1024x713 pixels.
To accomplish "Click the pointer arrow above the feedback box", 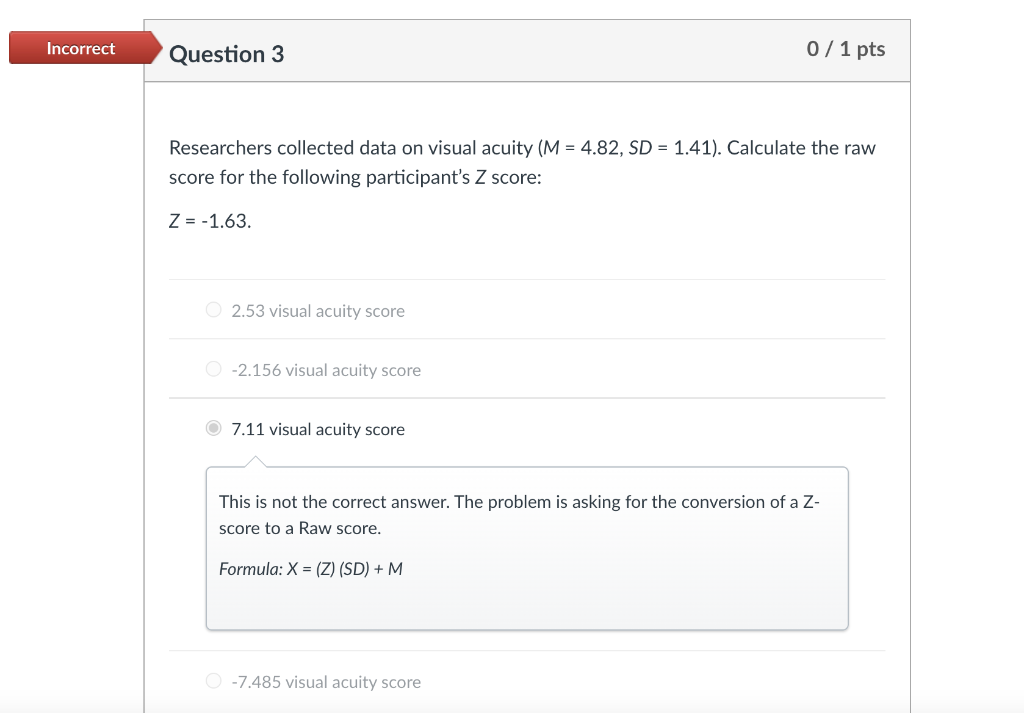I will [x=258, y=462].
